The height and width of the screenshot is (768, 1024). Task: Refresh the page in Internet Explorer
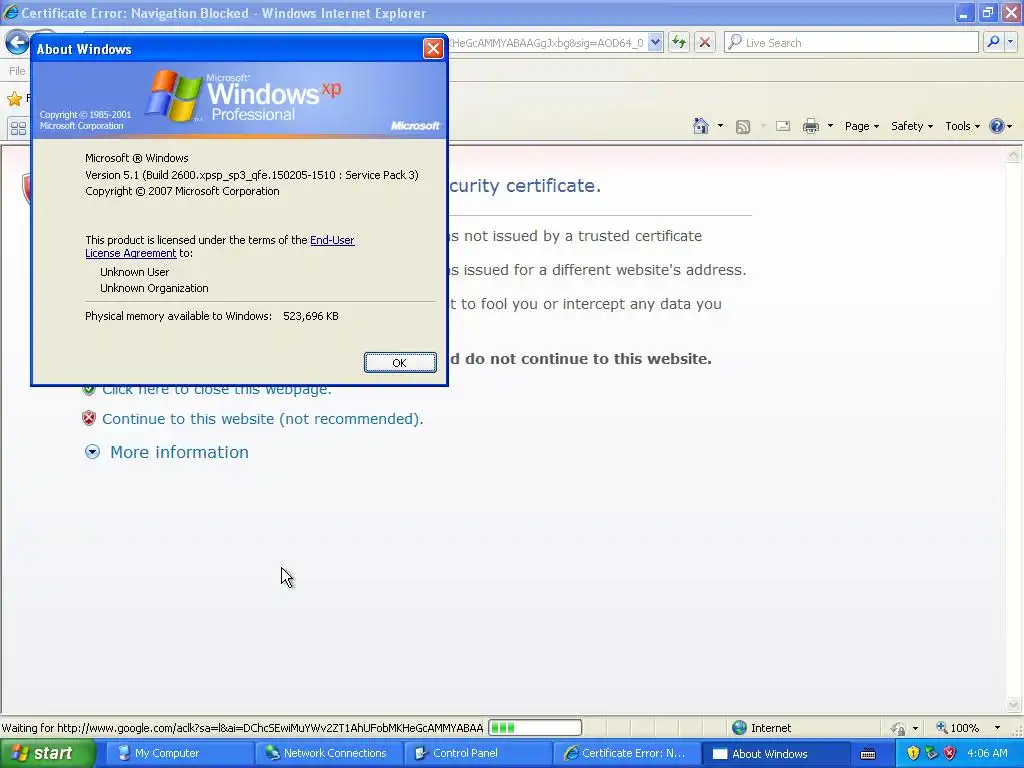coord(679,42)
